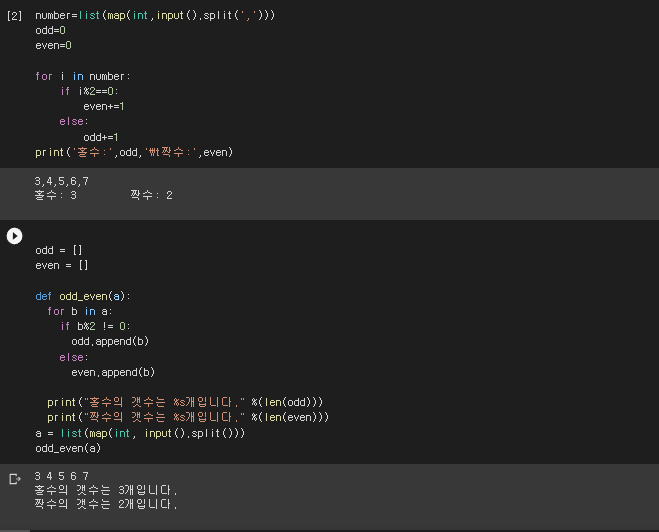Click output text 3 4 5 6 7
Viewport: 659px width, 532px height.
point(62,476)
